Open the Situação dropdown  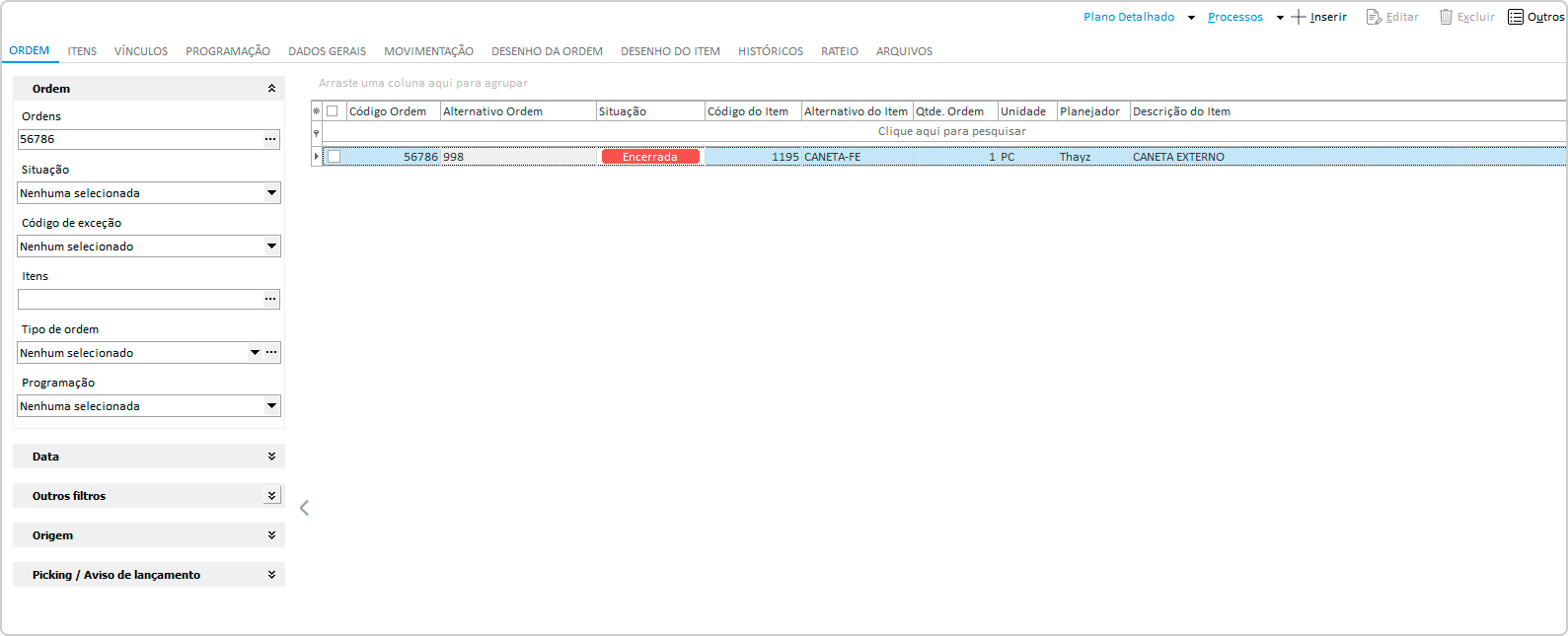tap(271, 193)
